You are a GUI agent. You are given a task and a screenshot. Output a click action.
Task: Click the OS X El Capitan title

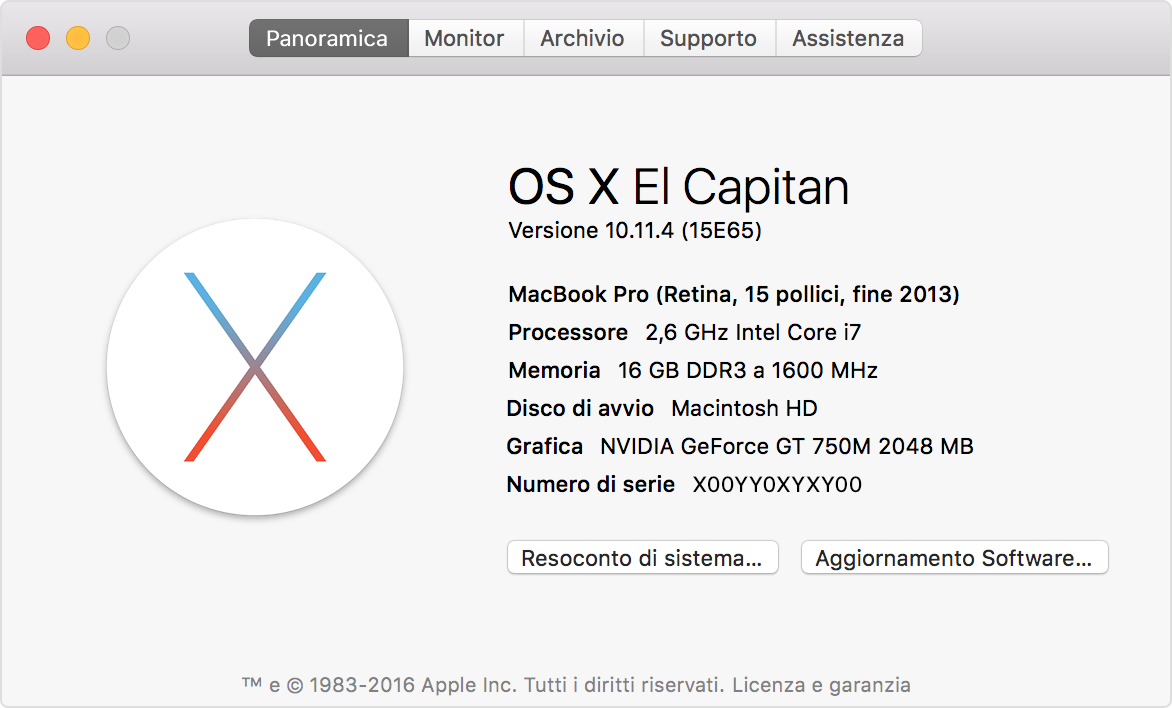pos(679,186)
